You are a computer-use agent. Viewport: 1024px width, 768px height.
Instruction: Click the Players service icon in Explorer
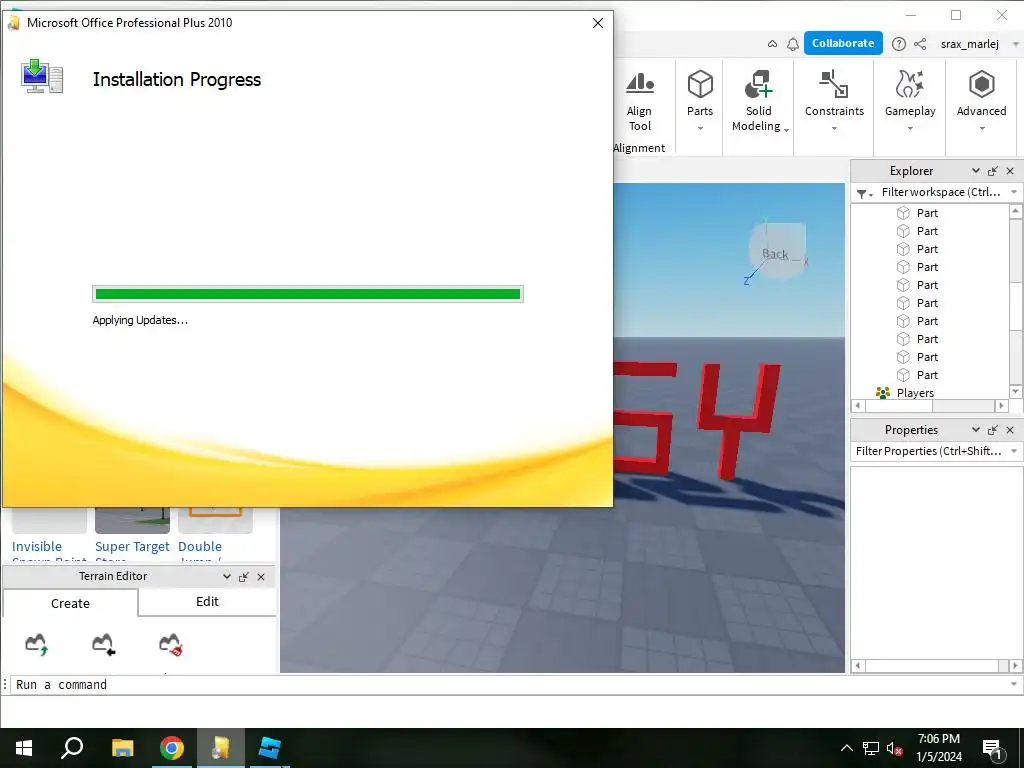(883, 392)
